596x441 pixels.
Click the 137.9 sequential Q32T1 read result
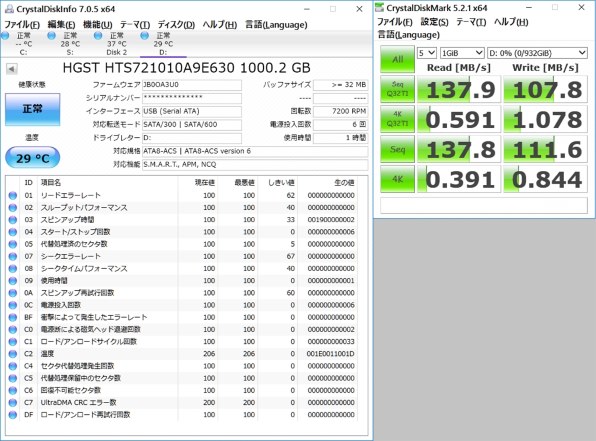click(458, 89)
